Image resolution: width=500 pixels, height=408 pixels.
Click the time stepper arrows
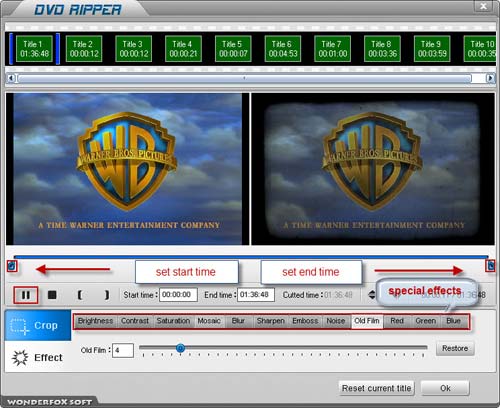[372, 295]
